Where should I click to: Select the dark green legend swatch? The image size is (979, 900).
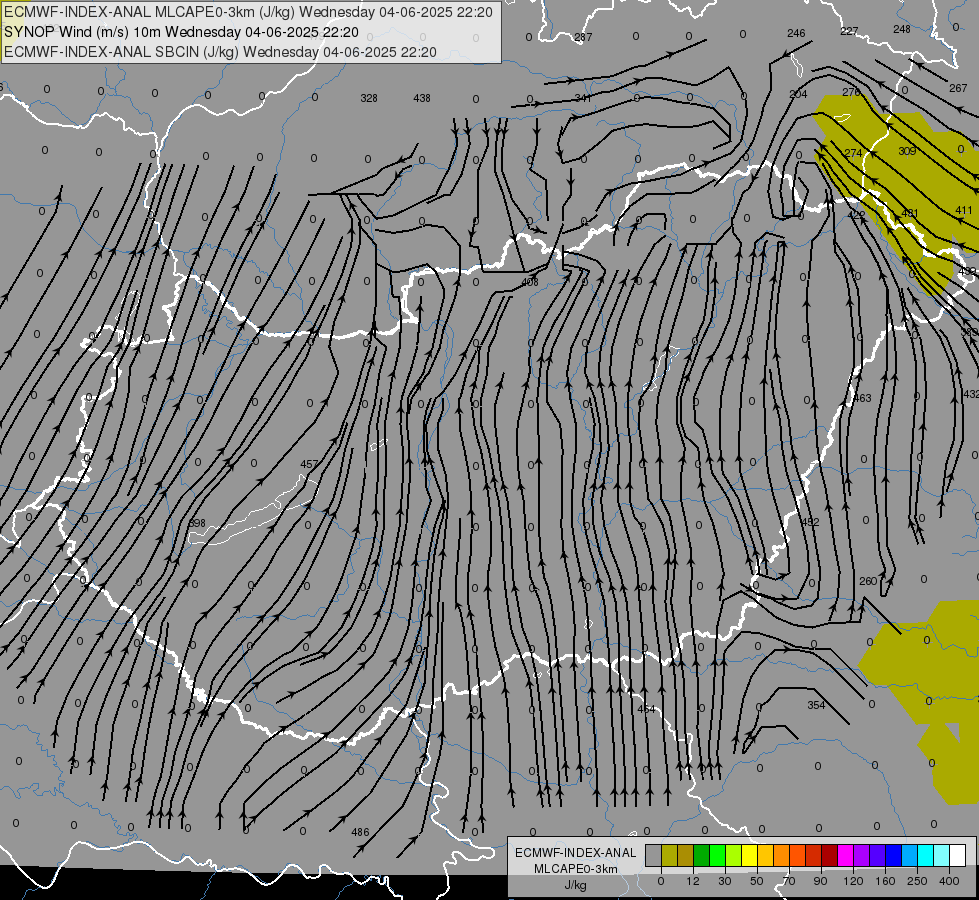[x=702, y=855]
